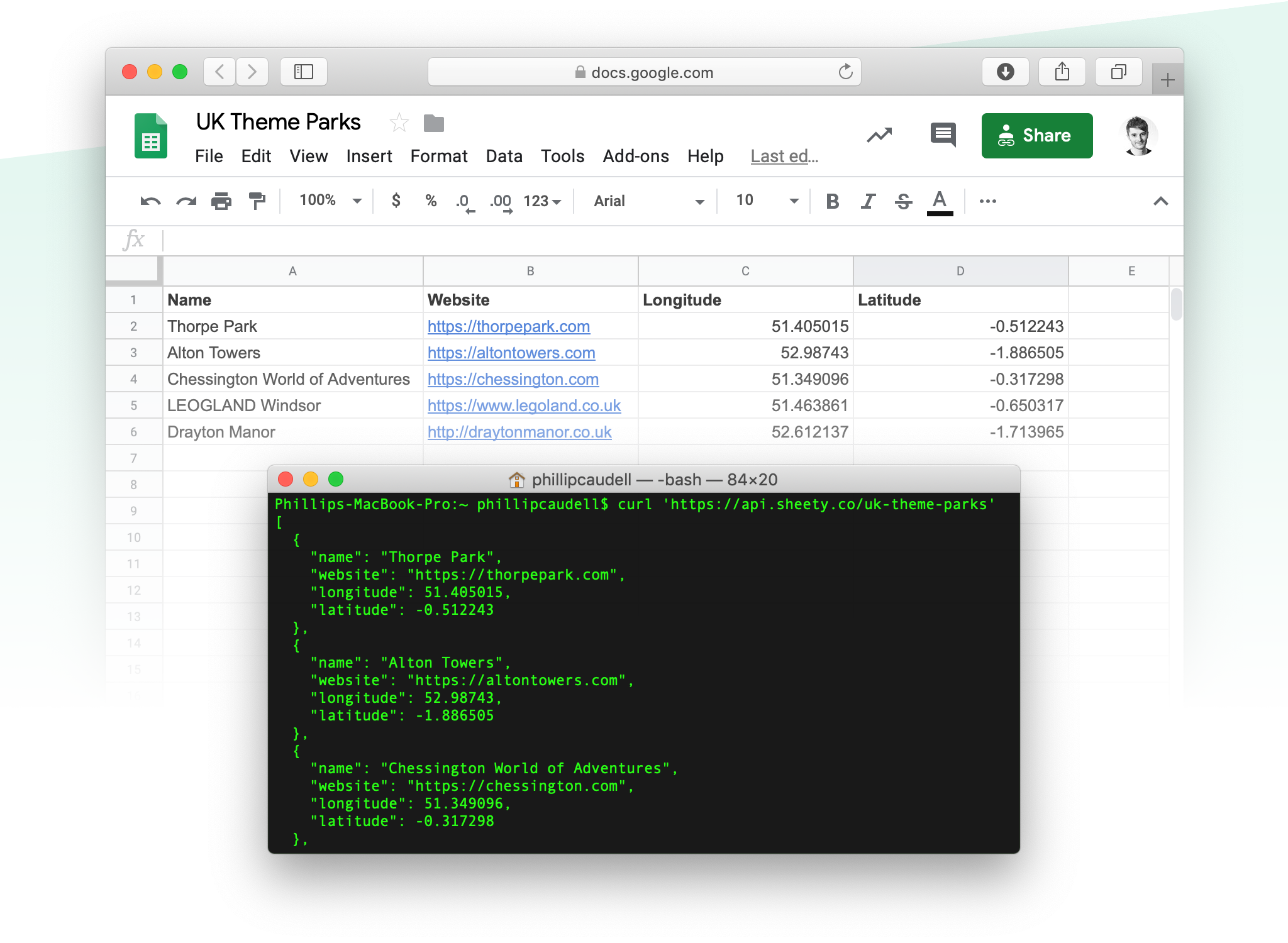Format cells as currency
The height and width of the screenshot is (943, 1288).
pyautogui.click(x=396, y=201)
